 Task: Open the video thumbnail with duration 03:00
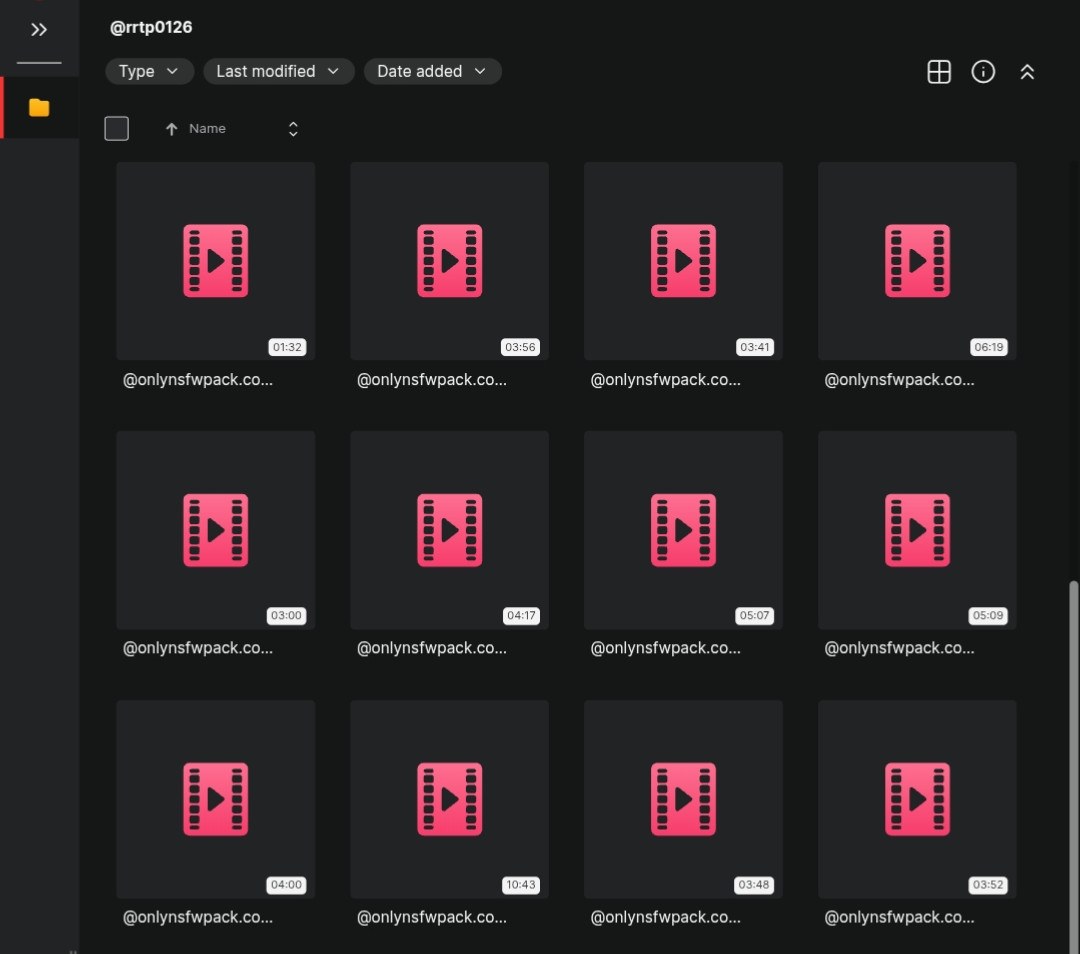pos(216,530)
